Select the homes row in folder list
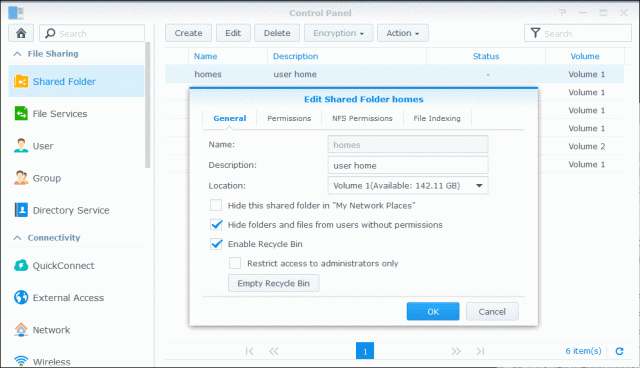640x368 pixels. pyautogui.click(x=394, y=74)
